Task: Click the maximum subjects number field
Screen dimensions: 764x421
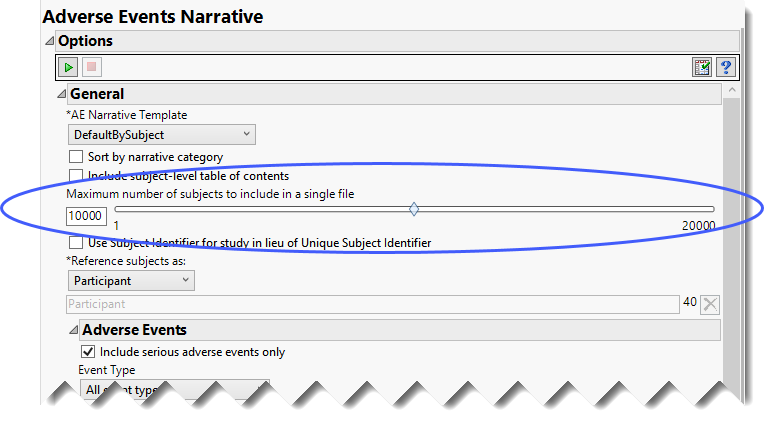Action: pyautogui.click(x=86, y=216)
